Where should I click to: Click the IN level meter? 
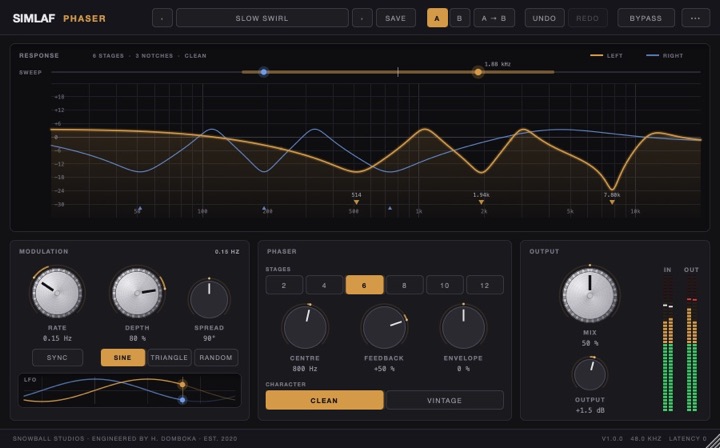pyautogui.click(x=668, y=343)
